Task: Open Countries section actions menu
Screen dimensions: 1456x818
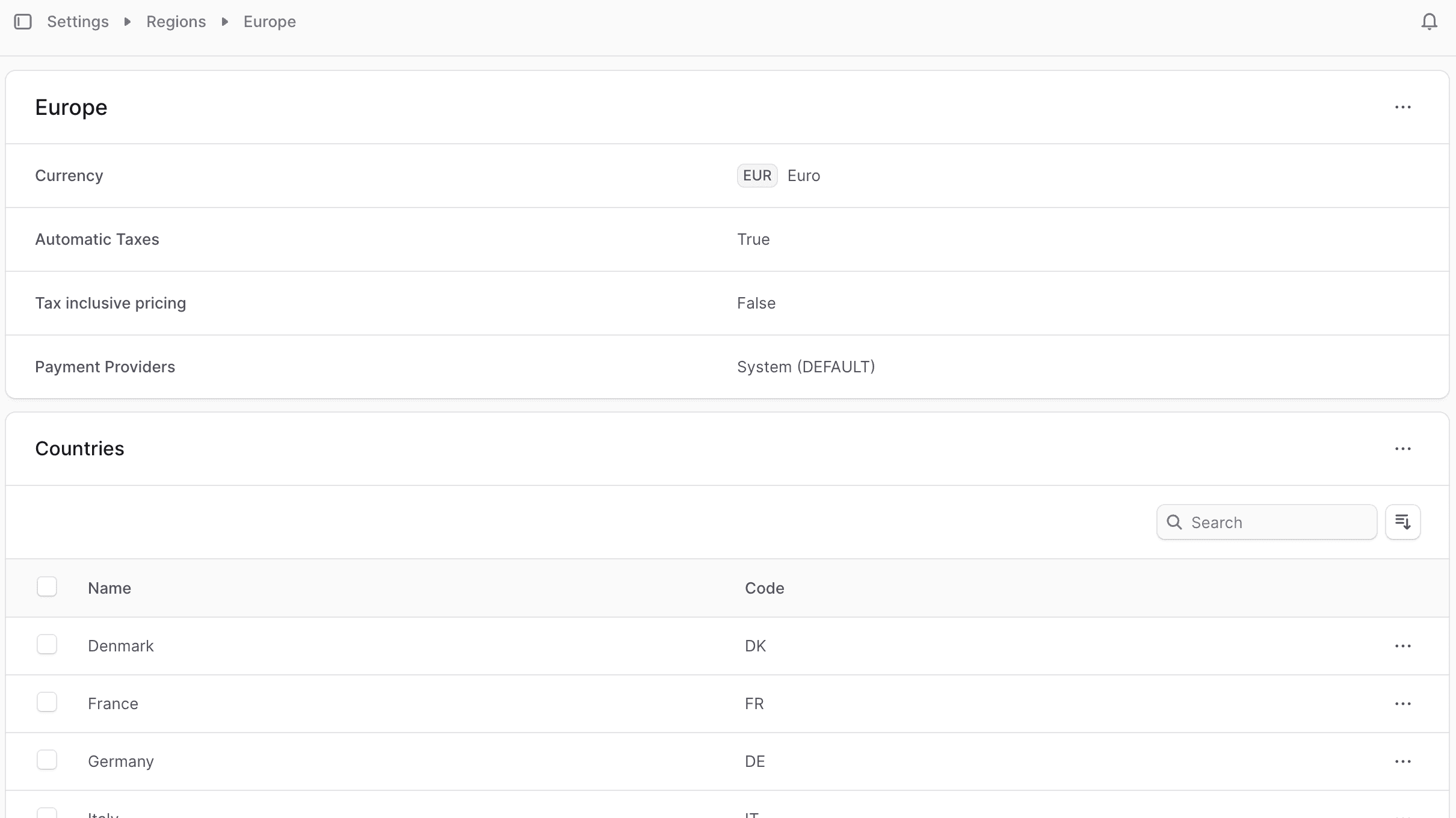Action: coord(1402,449)
